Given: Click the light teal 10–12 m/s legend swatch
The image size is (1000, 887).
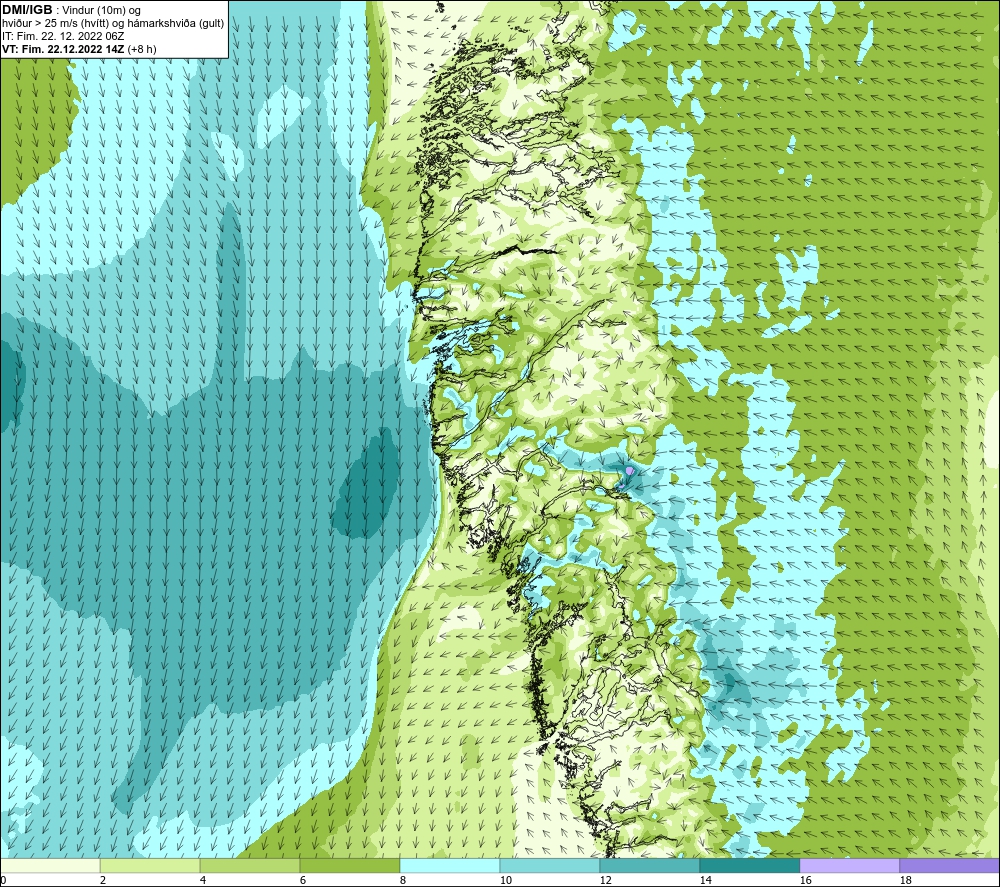Looking at the screenshot, I should coord(550,865).
